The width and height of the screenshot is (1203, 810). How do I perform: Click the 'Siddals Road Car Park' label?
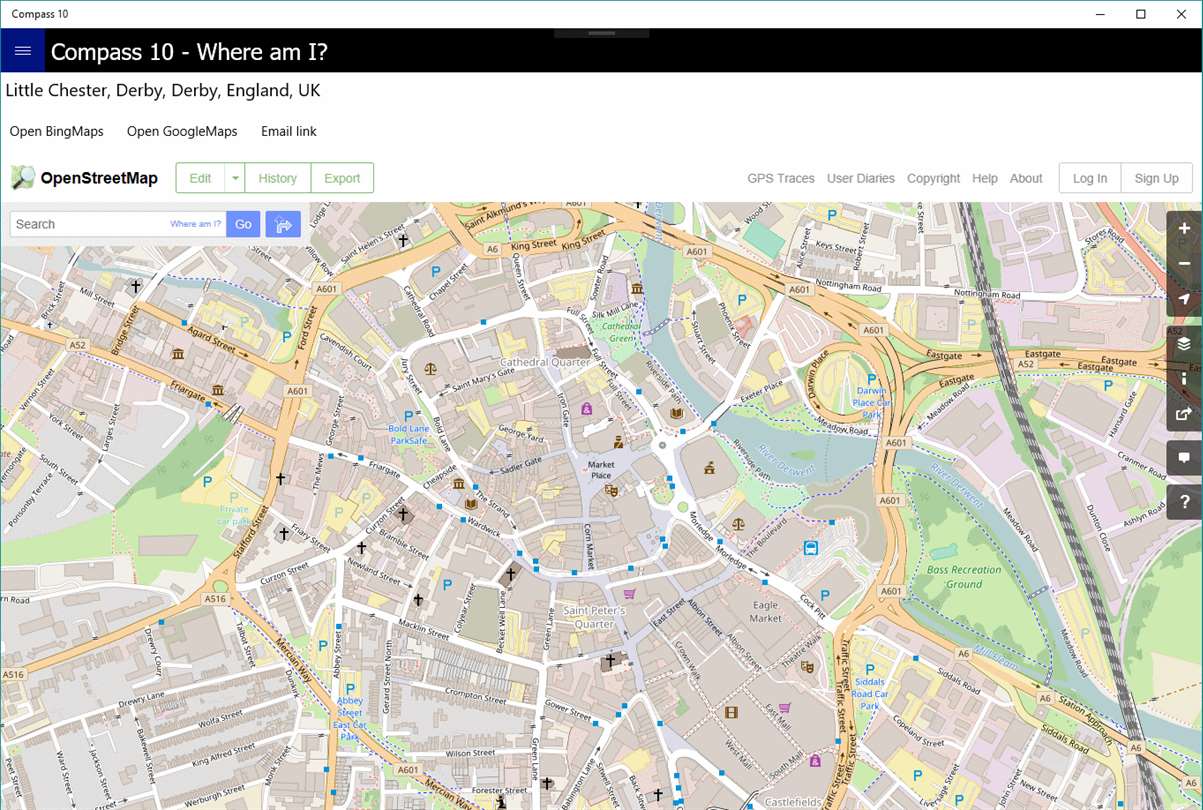point(870,693)
